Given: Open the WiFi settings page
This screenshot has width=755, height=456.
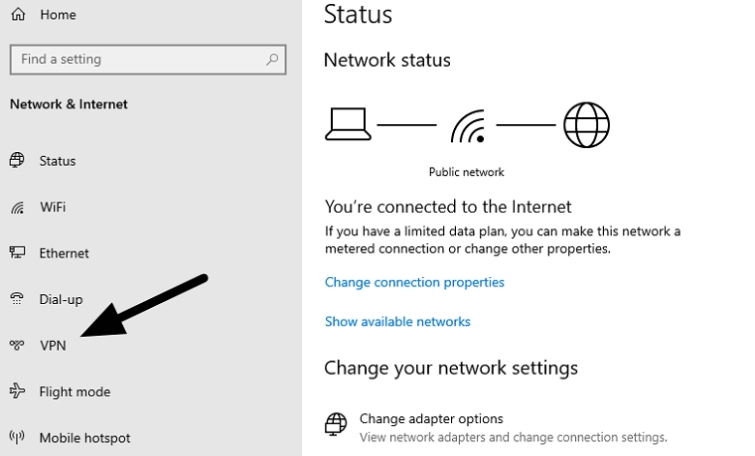Looking at the screenshot, I should pyautogui.click(x=53, y=207).
